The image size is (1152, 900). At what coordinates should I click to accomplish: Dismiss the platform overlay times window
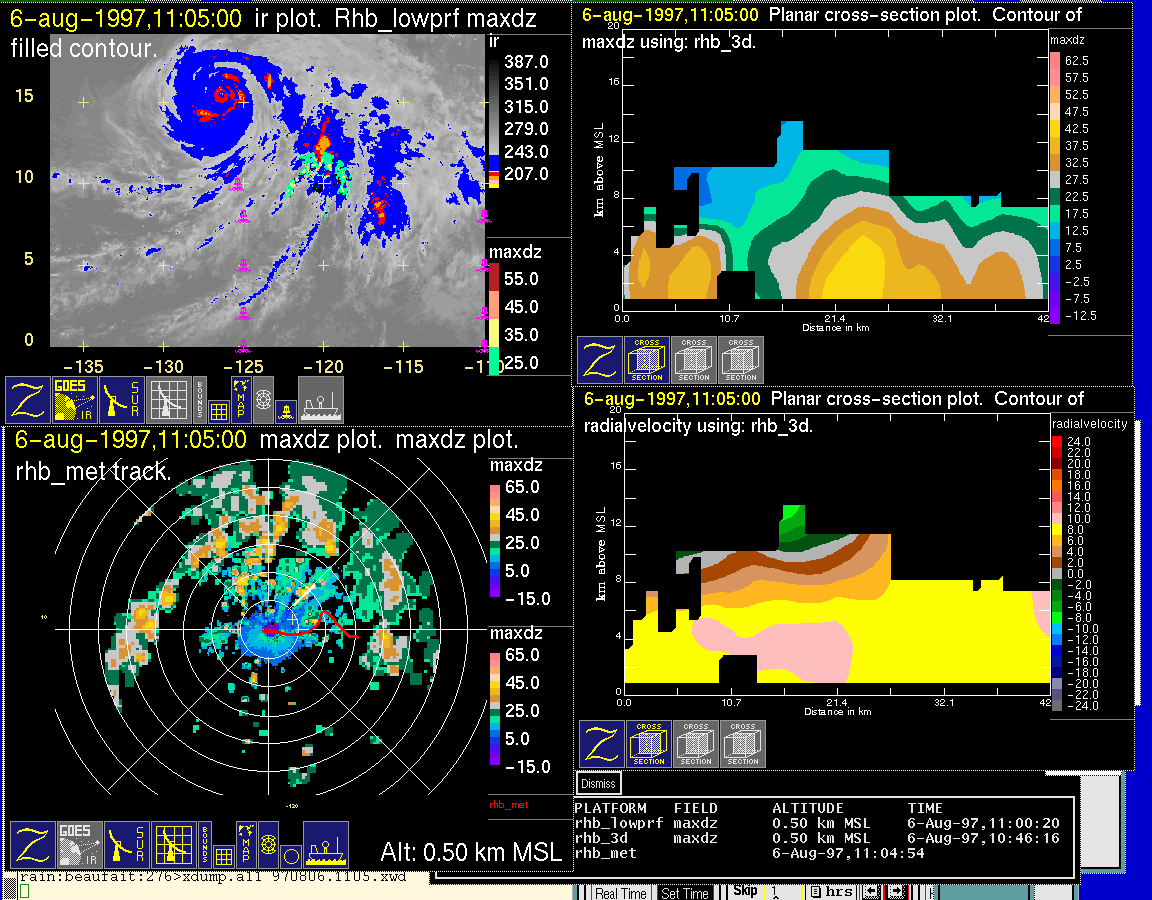coord(598,783)
